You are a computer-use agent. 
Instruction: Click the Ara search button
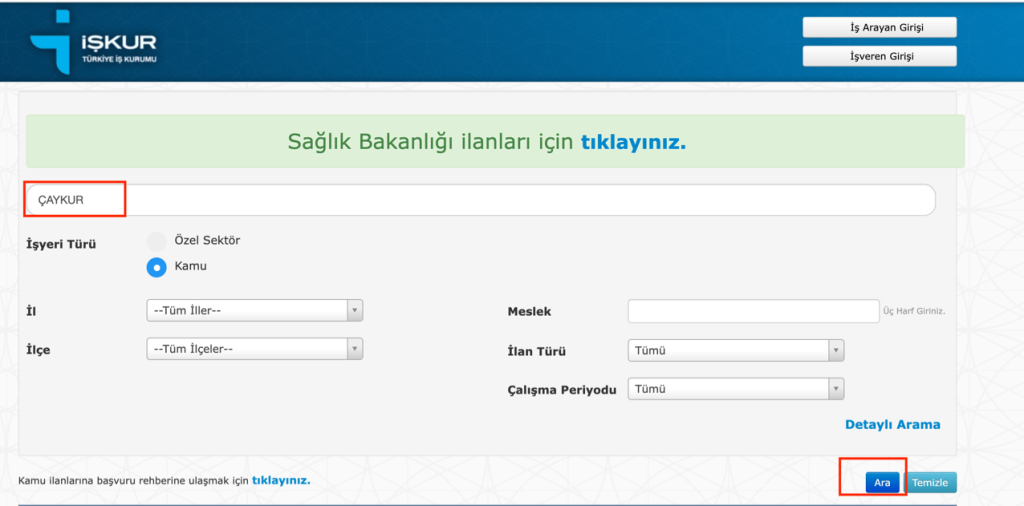[x=882, y=482]
